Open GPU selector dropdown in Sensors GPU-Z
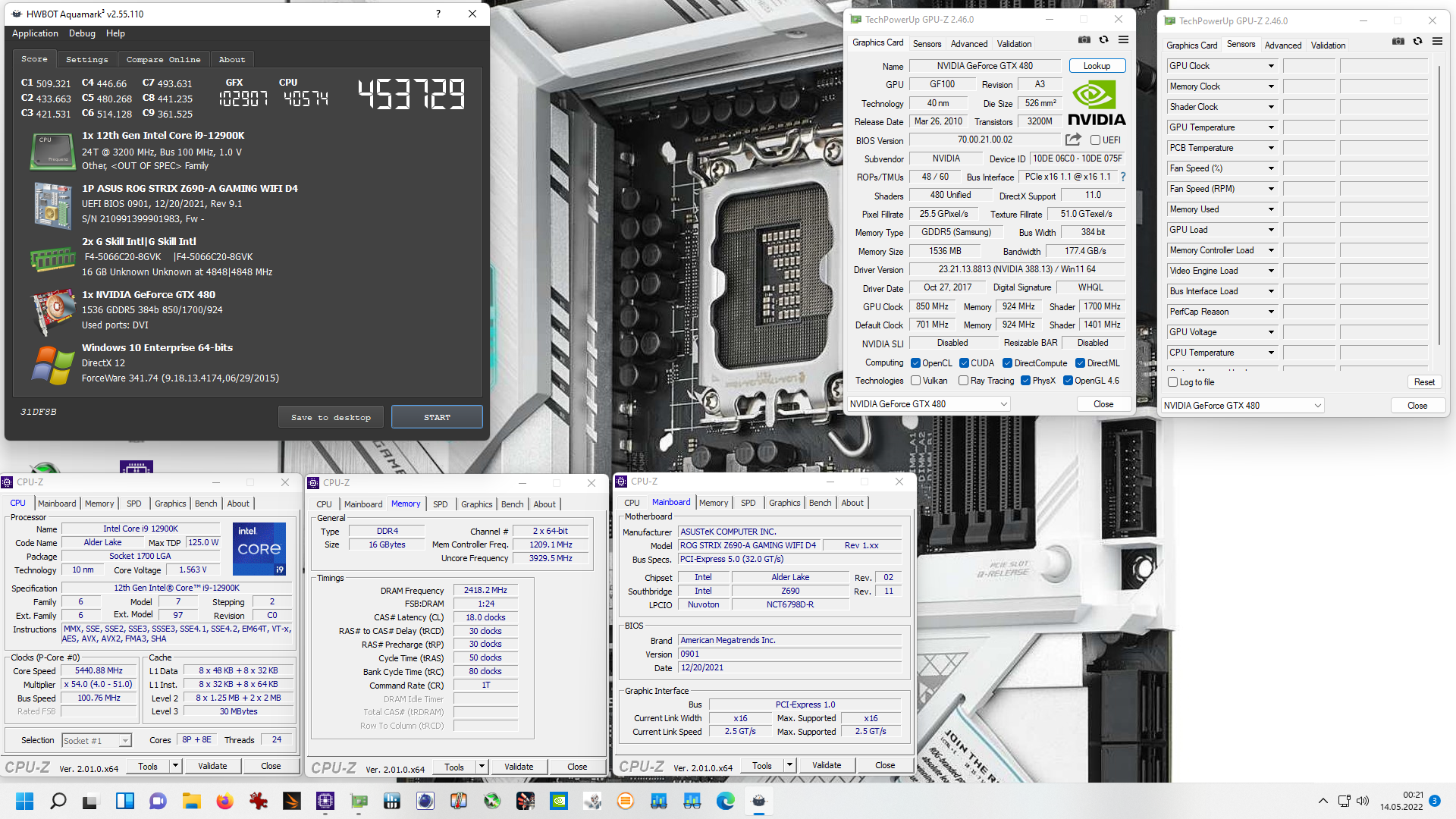The height and width of the screenshot is (819, 1456). 1242,406
